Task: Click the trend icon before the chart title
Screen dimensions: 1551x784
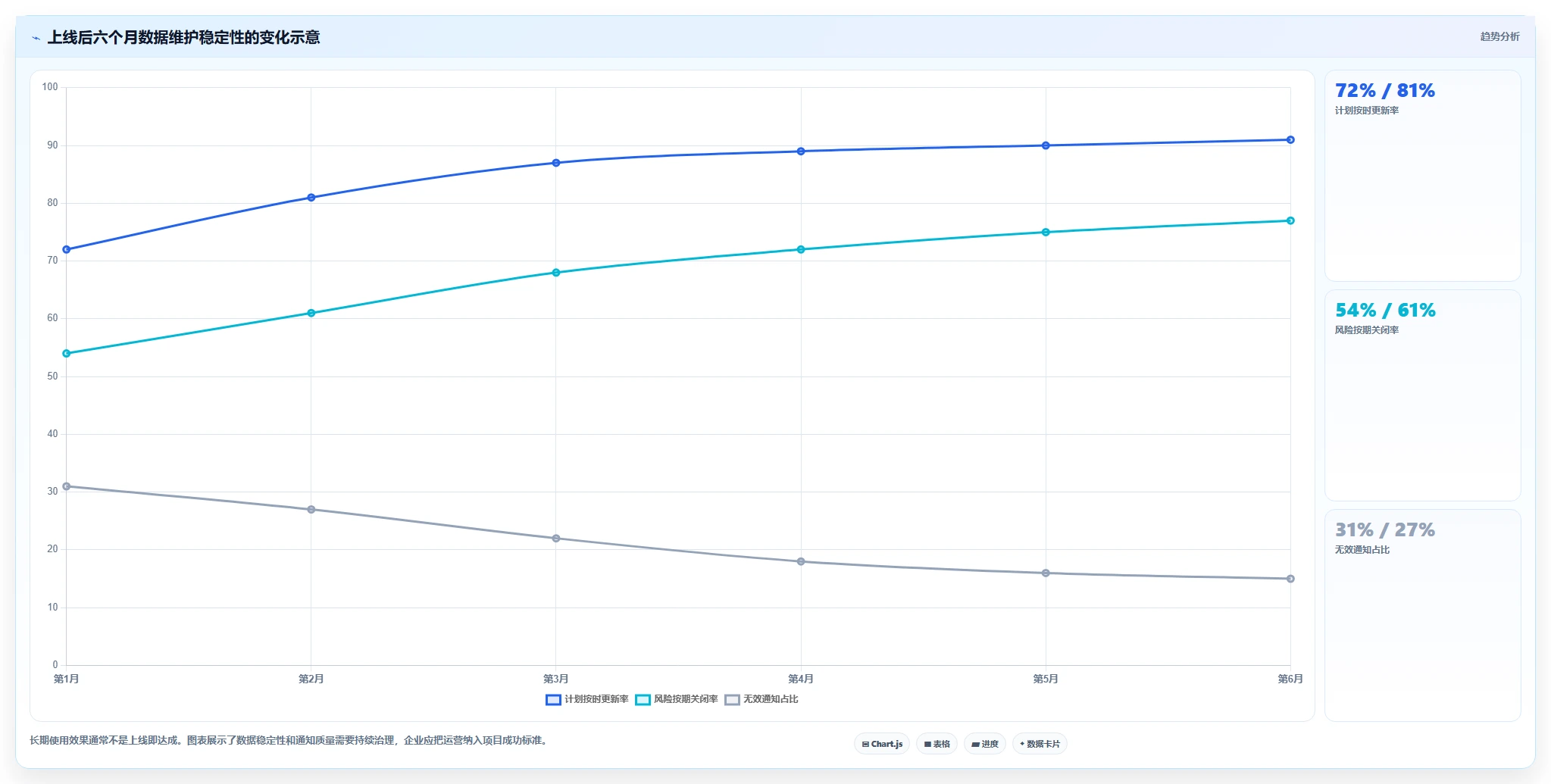Action: coord(36,38)
